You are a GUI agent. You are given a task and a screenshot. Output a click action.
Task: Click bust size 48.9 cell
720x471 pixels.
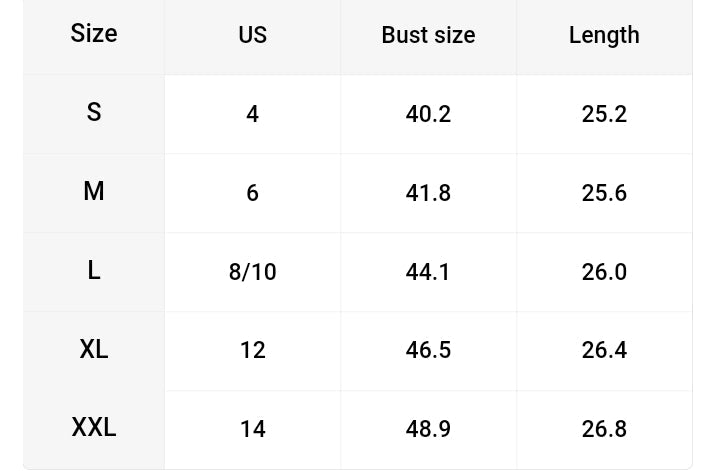pyautogui.click(x=428, y=430)
